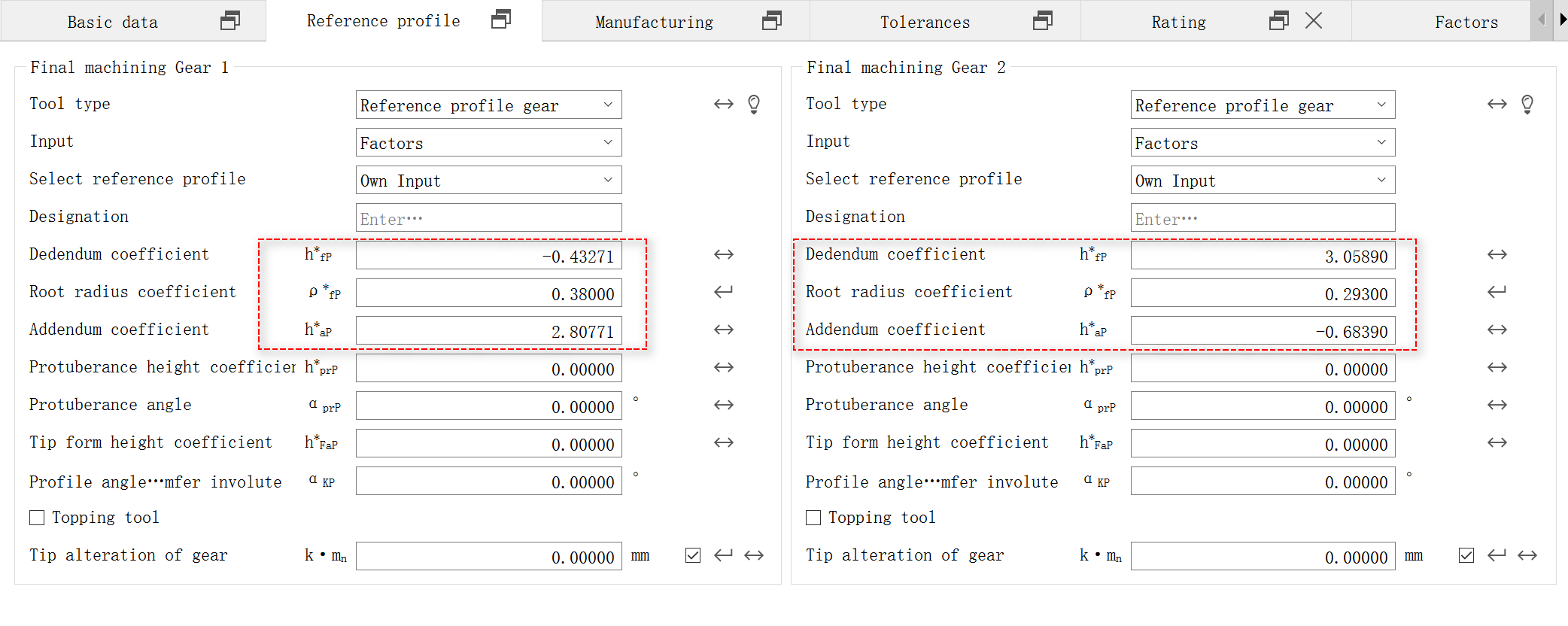1568x626 pixels.
Task: Click return arrow beside Gear 2 Root radius coefficient
Action: click(x=1497, y=292)
